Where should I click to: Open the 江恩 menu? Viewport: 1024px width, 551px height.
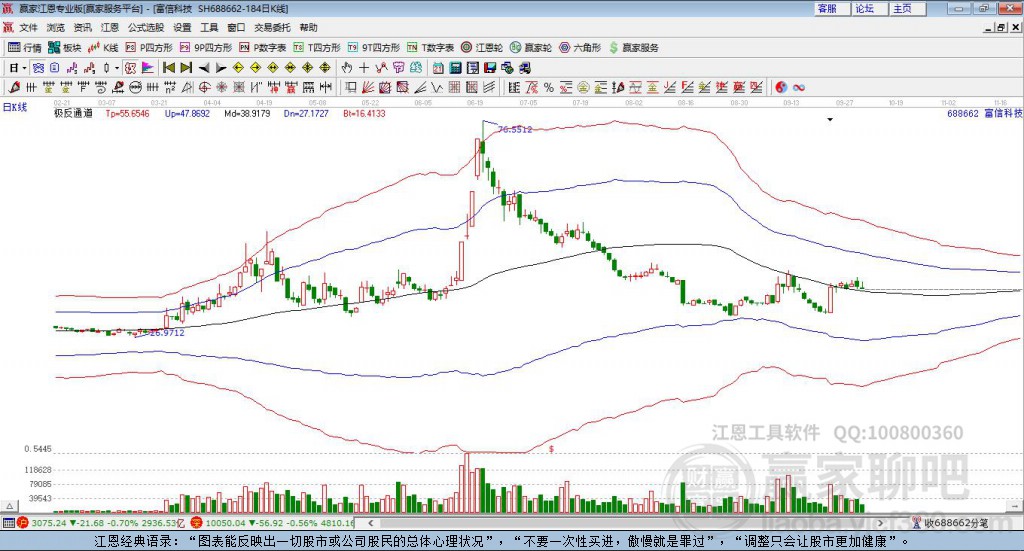pyautogui.click(x=110, y=27)
